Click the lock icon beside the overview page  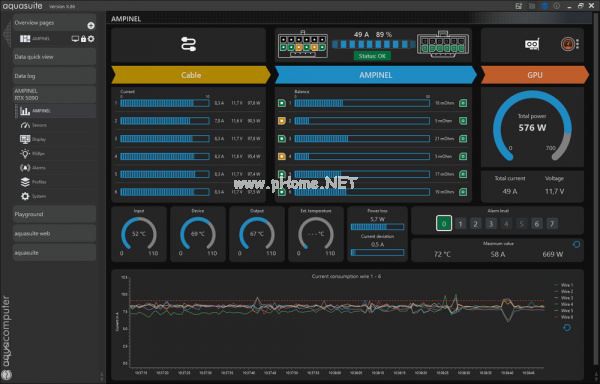[x=83, y=39]
